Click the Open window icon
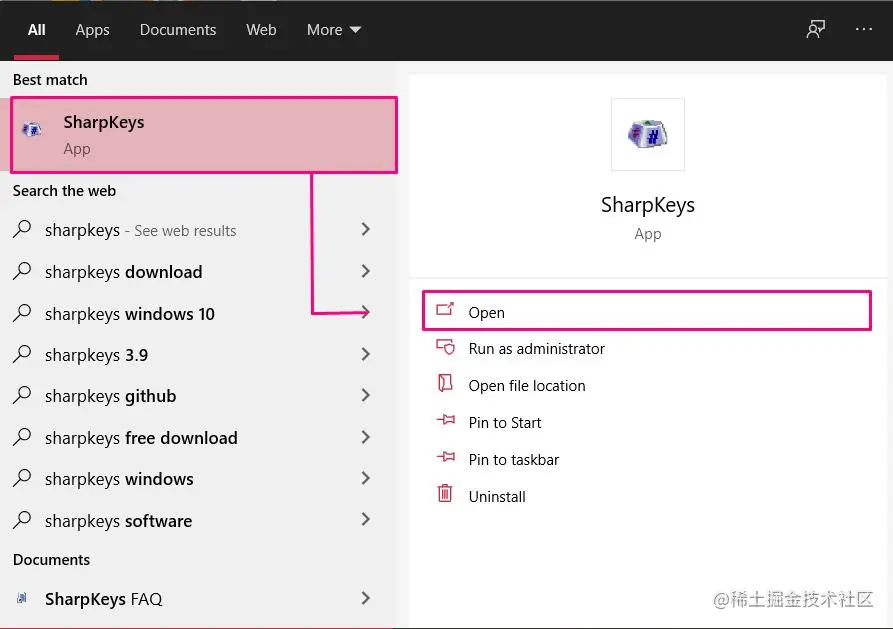893x629 pixels. click(445, 309)
